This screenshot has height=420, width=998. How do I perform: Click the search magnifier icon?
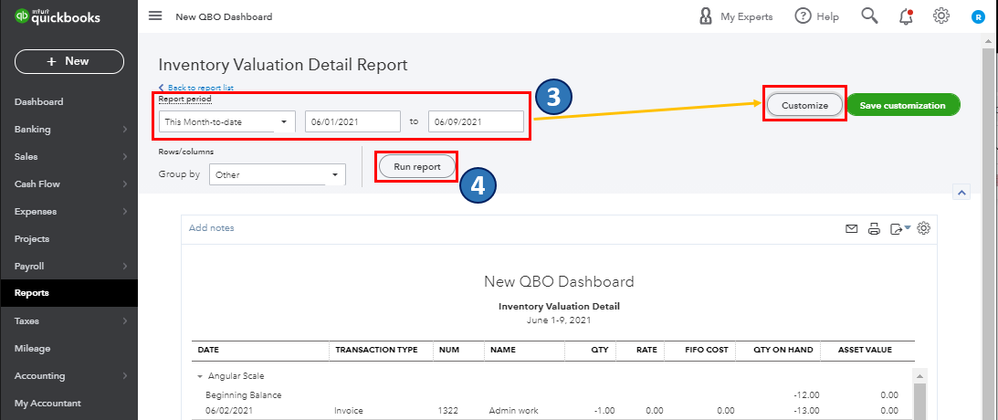pos(869,16)
